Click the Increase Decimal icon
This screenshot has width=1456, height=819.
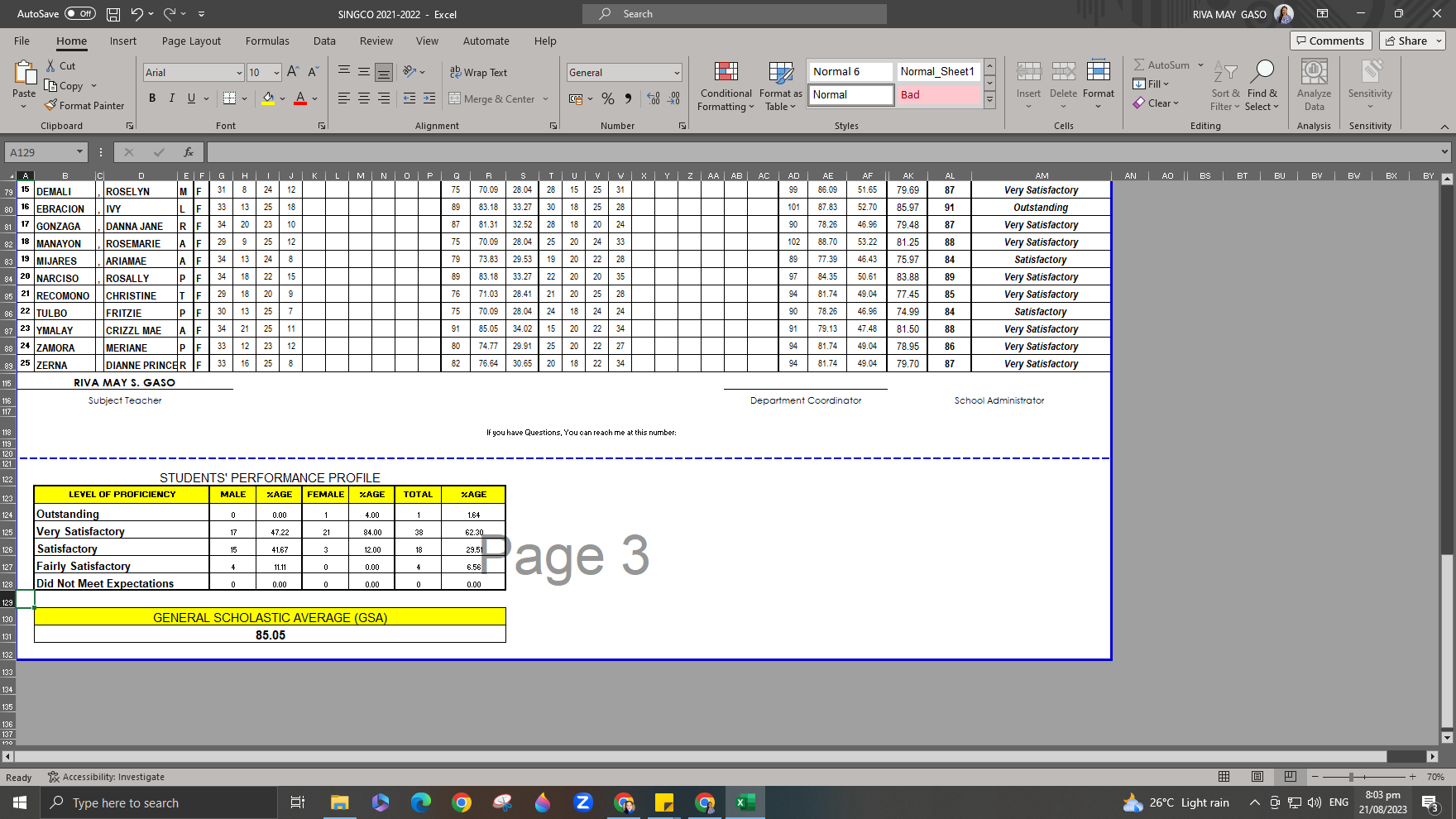[x=654, y=98]
